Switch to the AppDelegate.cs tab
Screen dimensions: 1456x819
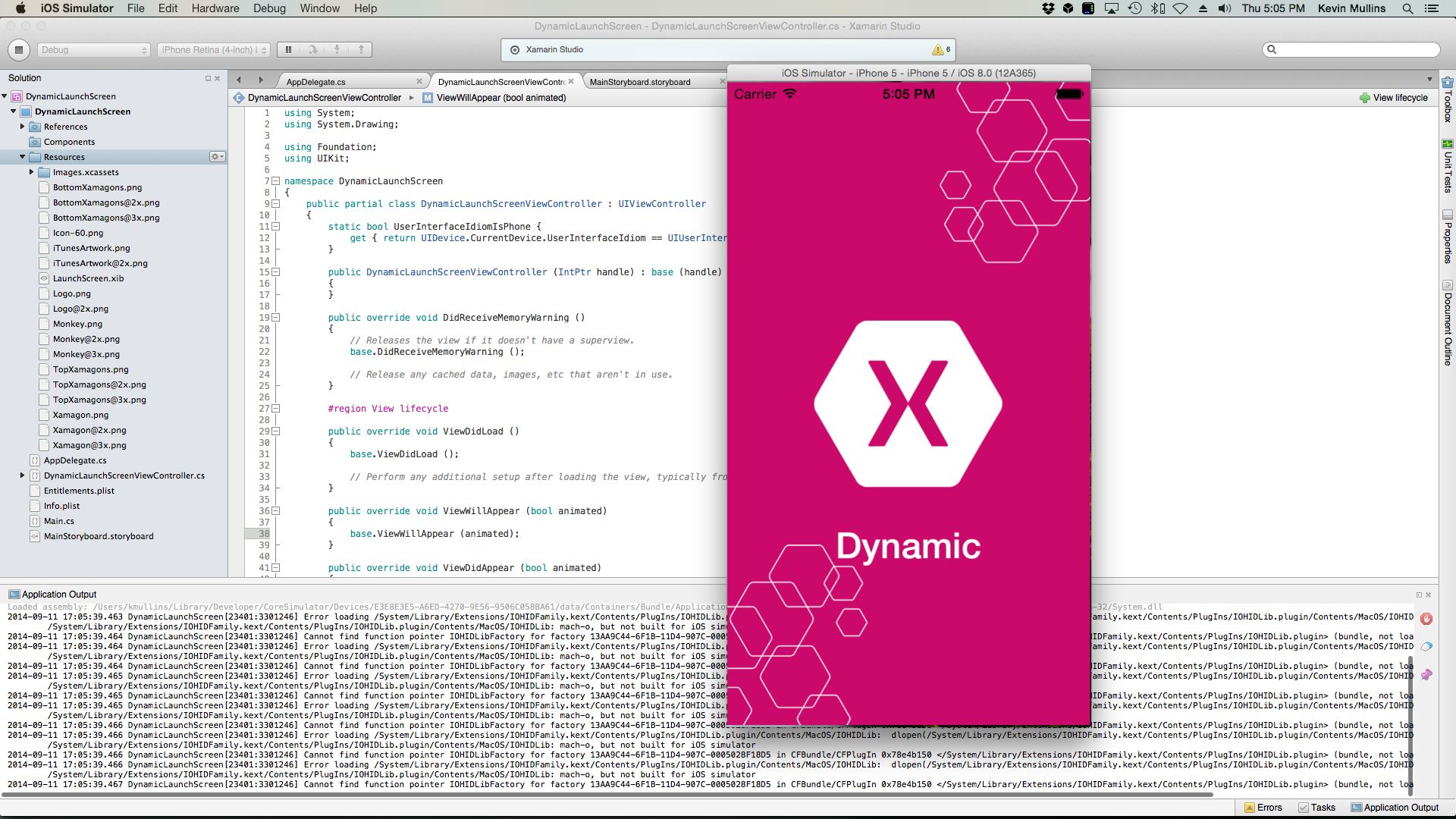coord(316,82)
